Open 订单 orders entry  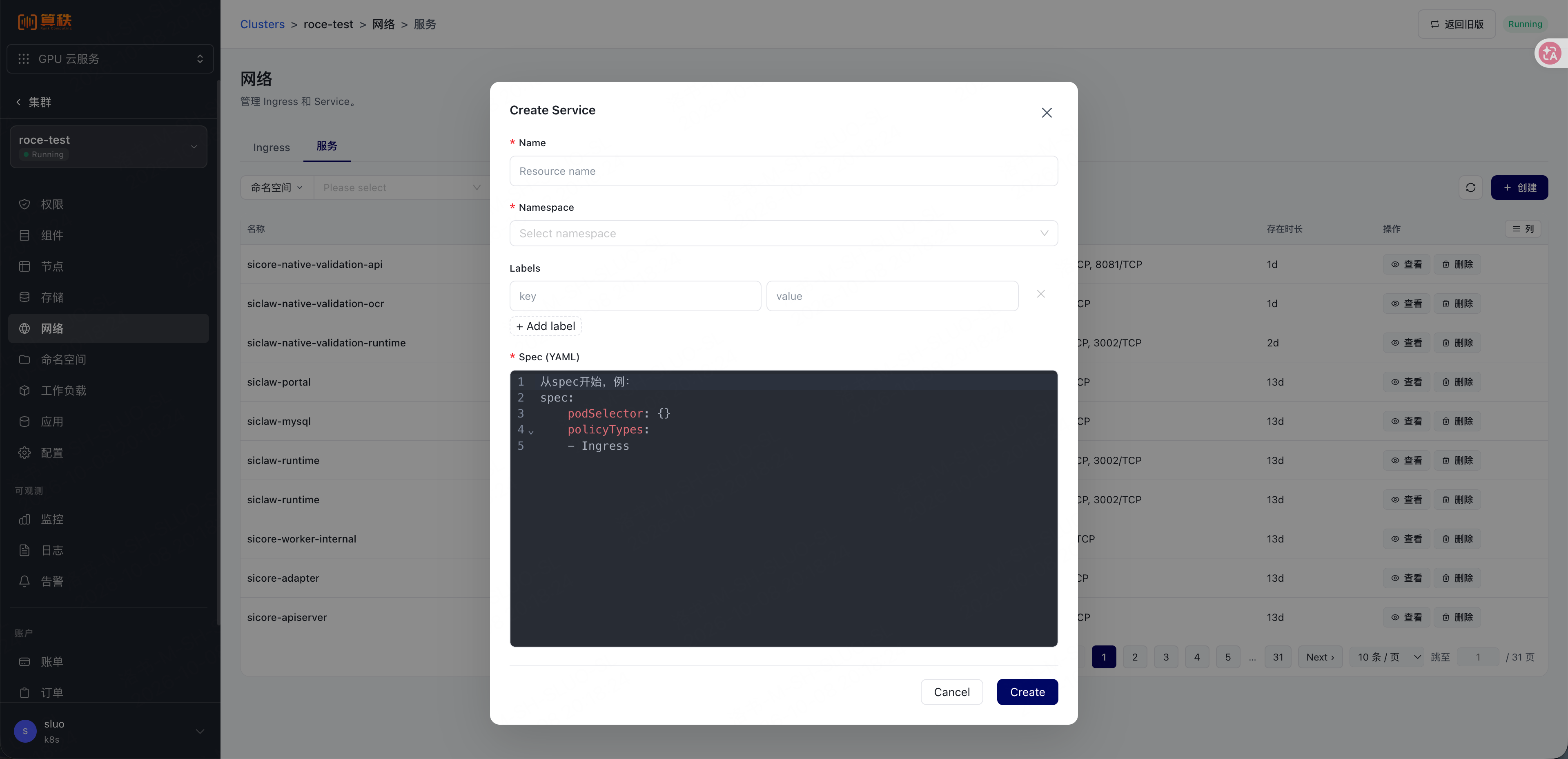108,692
